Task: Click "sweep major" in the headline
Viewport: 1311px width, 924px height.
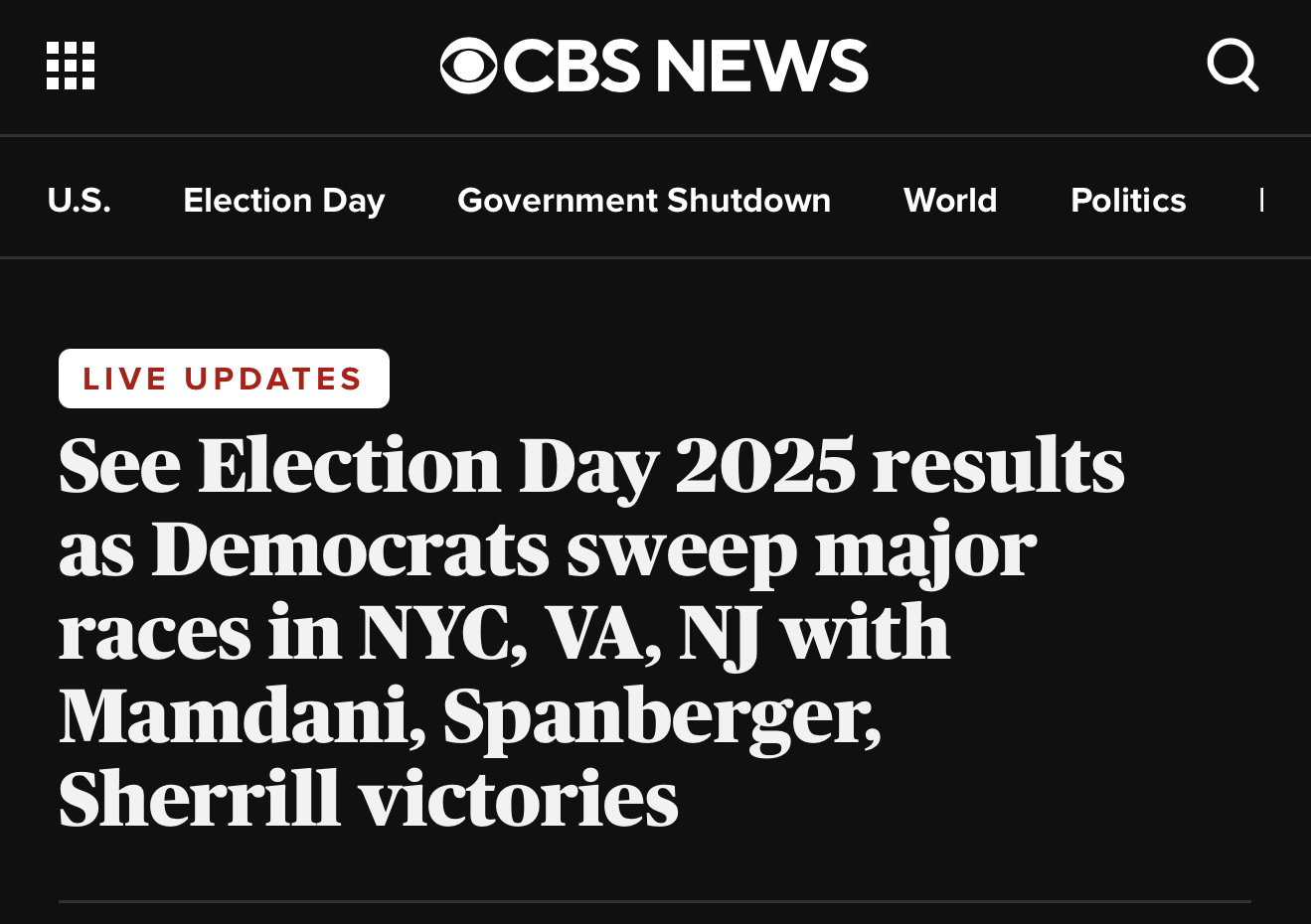Action: pyautogui.click(x=800, y=549)
